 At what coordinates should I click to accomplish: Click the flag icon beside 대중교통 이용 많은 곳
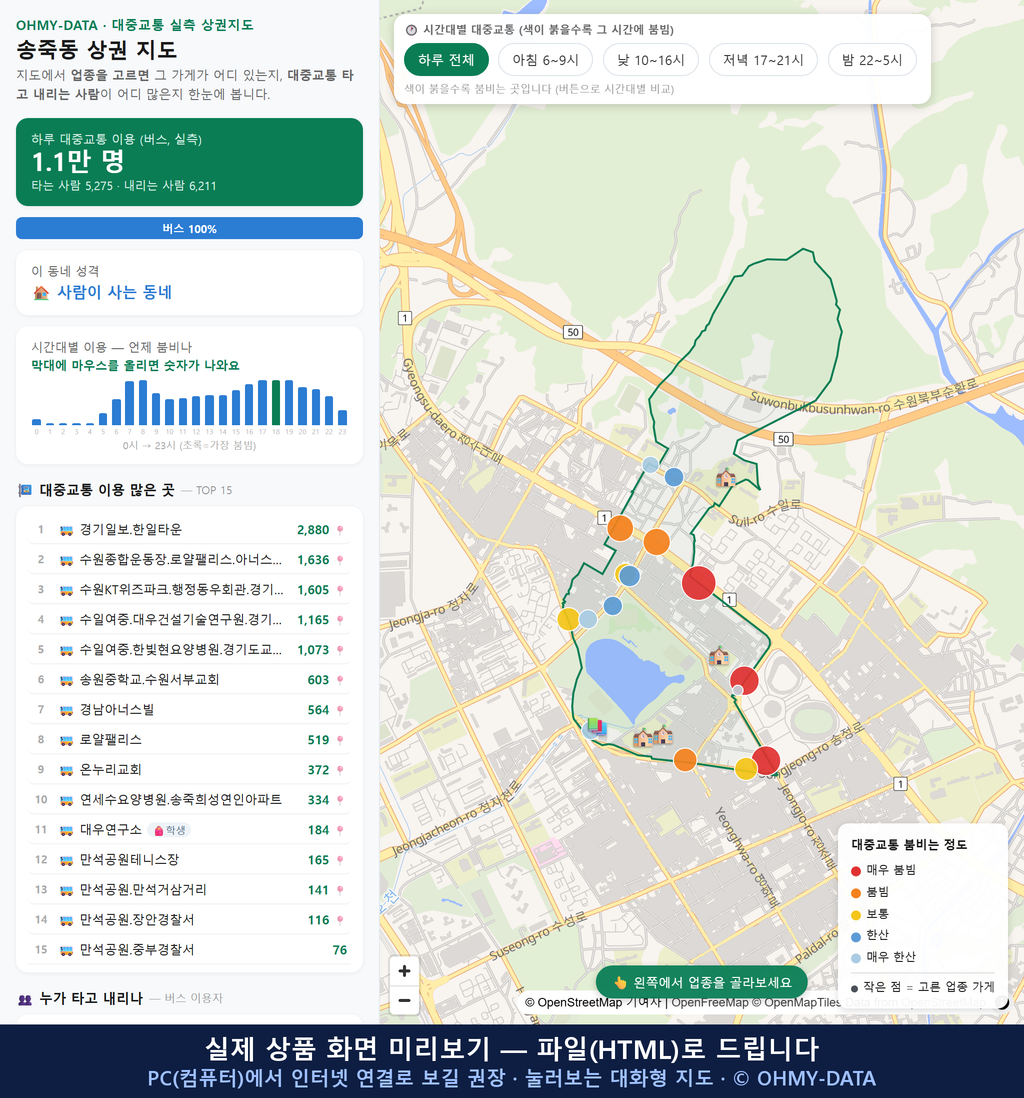tap(25, 490)
